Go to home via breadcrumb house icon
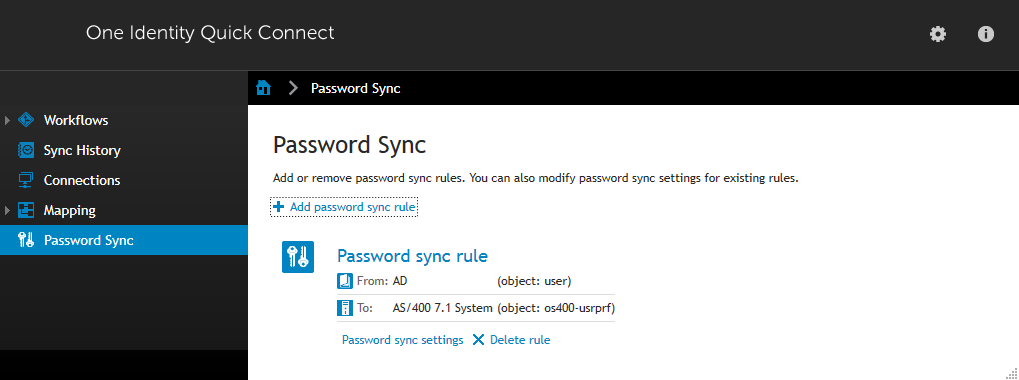Screen dimensions: 1019x380 (263, 88)
